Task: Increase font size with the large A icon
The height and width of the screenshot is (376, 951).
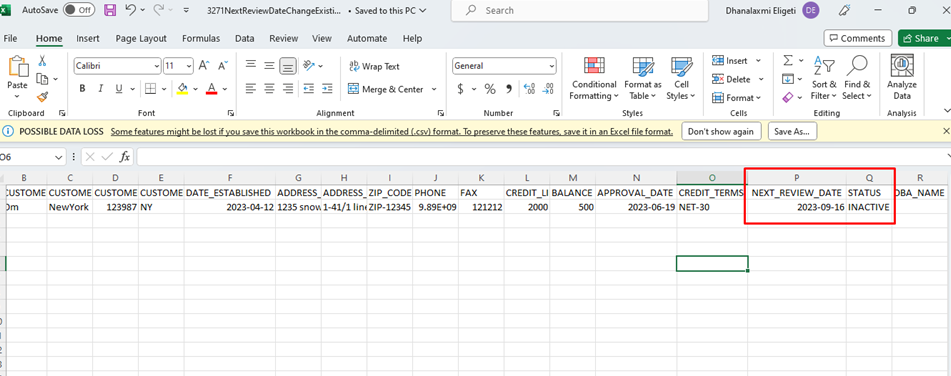Action: [x=204, y=65]
